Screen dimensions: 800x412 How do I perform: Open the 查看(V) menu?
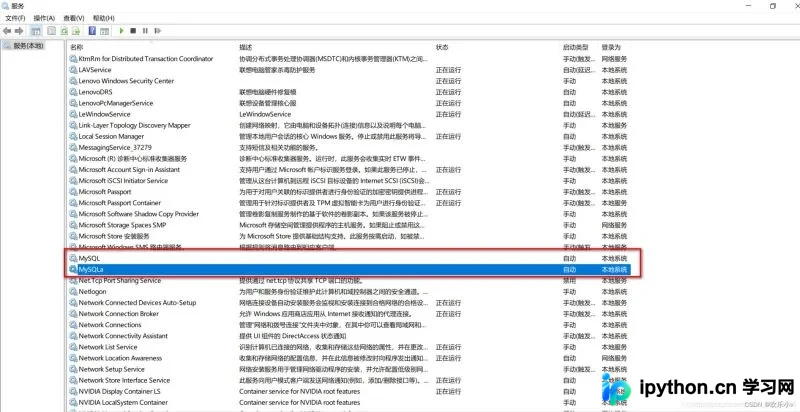tap(74, 18)
